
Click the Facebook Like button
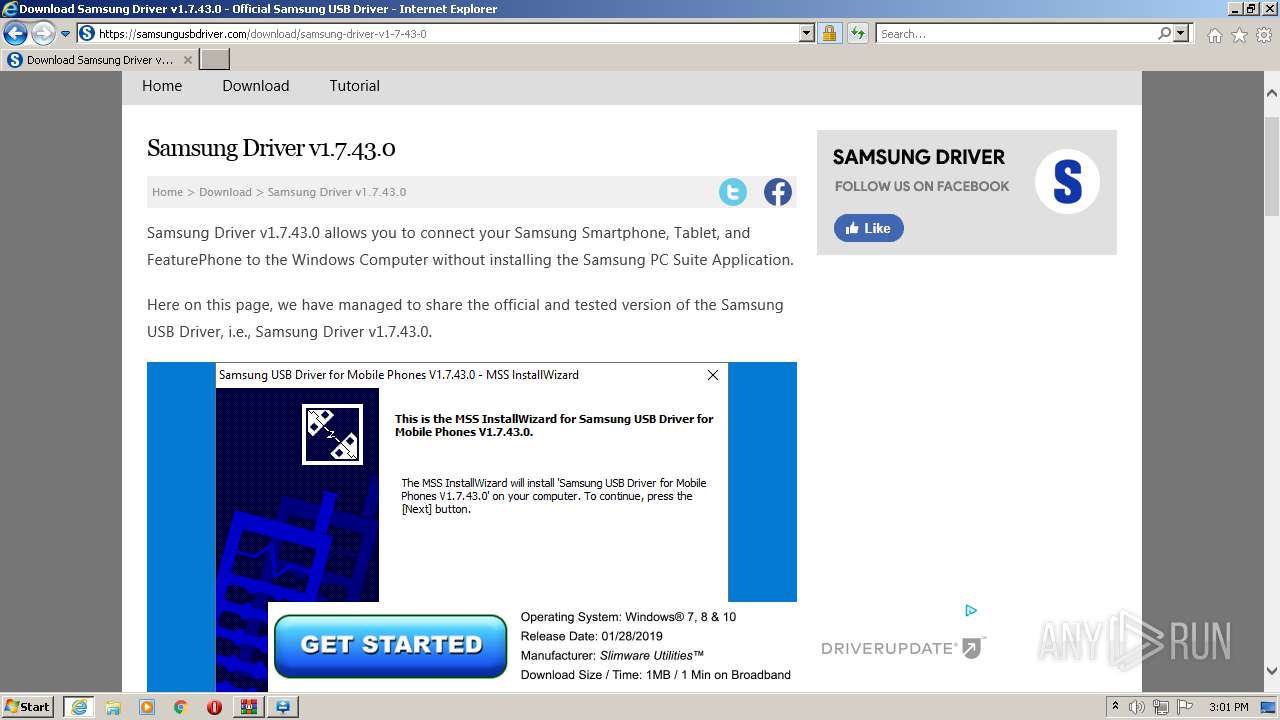click(x=869, y=228)
